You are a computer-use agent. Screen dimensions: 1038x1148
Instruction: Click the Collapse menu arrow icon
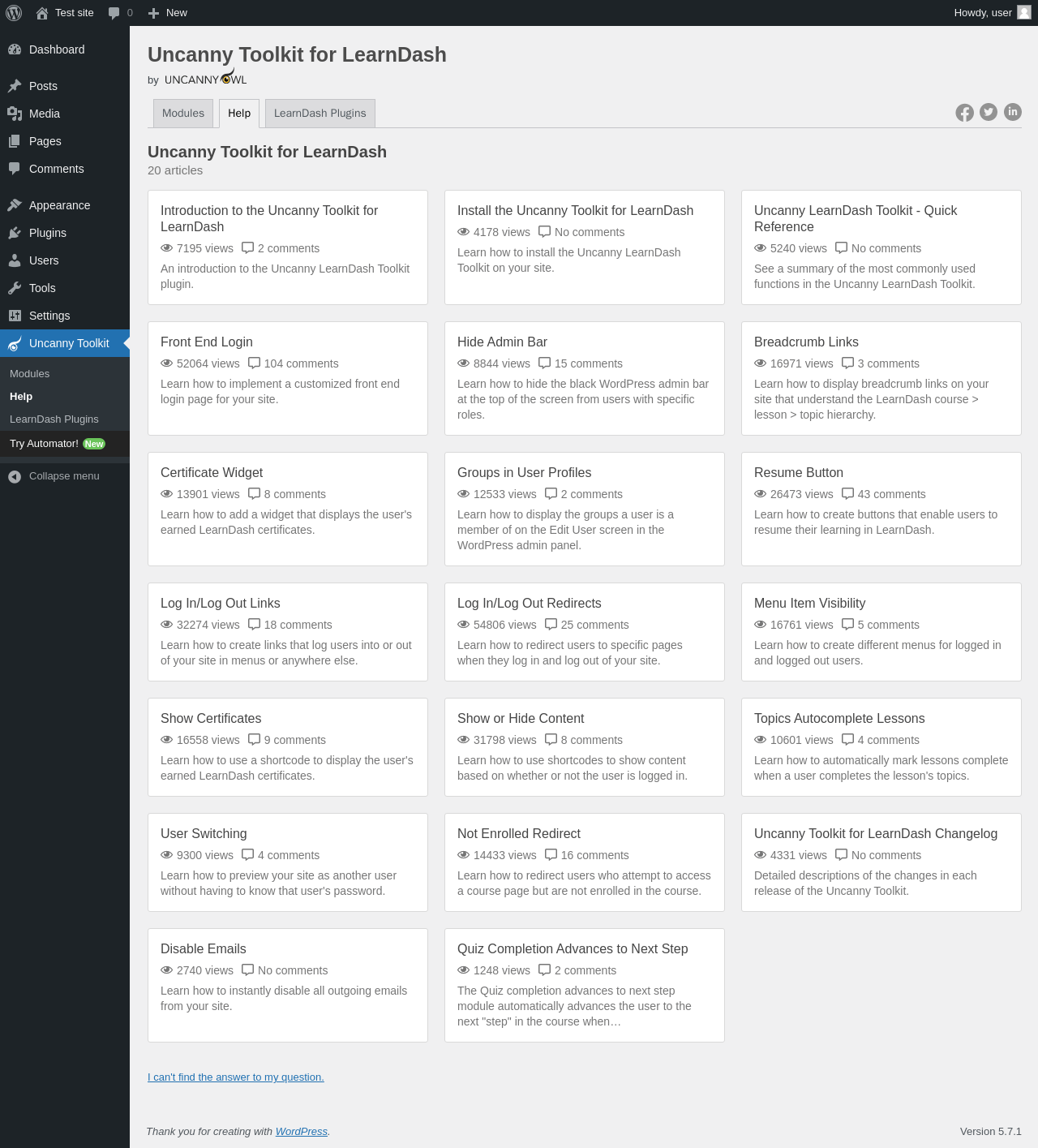pyautogui.click(x=15, y=476)
